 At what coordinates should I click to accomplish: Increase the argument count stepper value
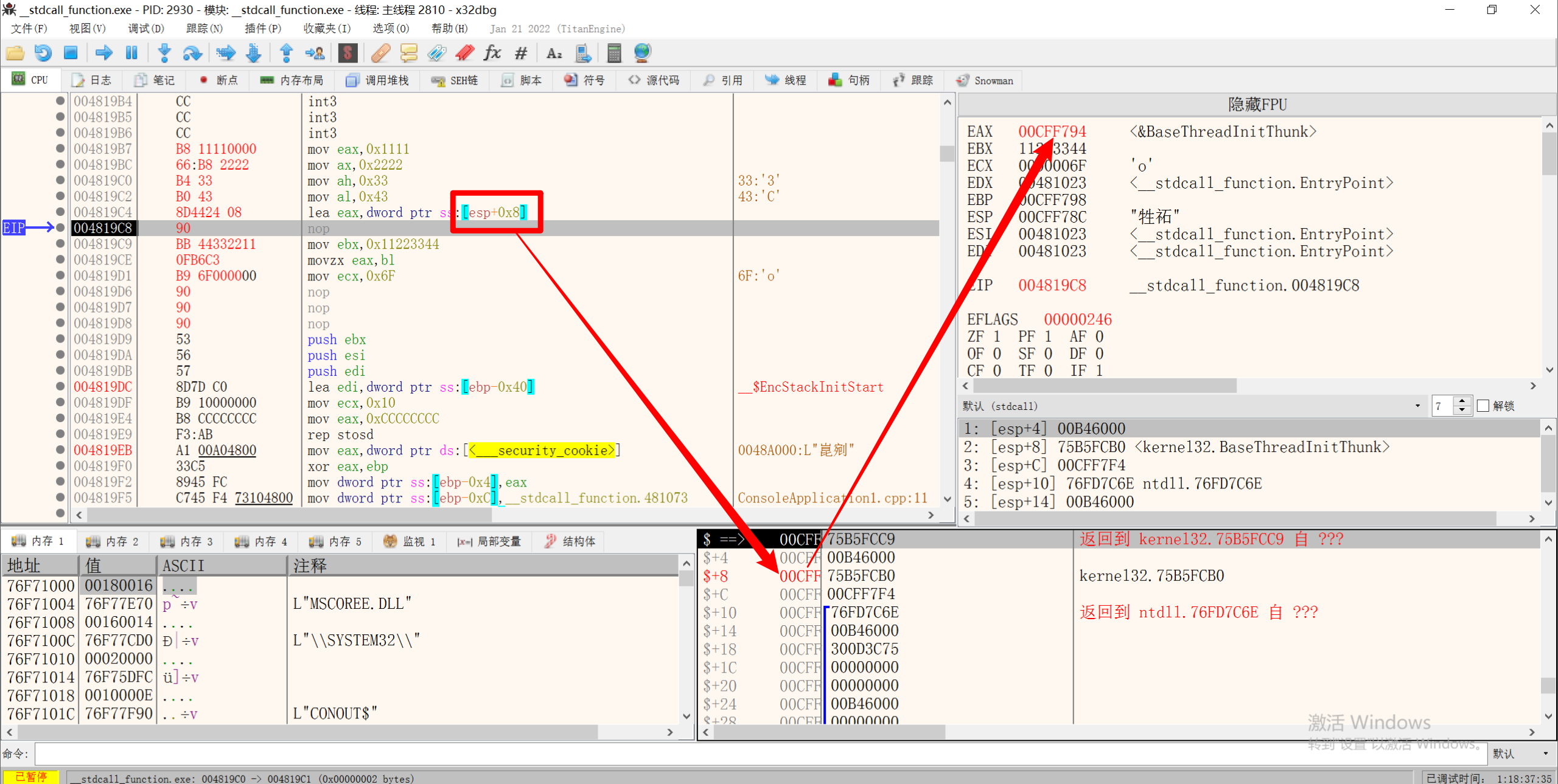click(x=1462, y=401)
